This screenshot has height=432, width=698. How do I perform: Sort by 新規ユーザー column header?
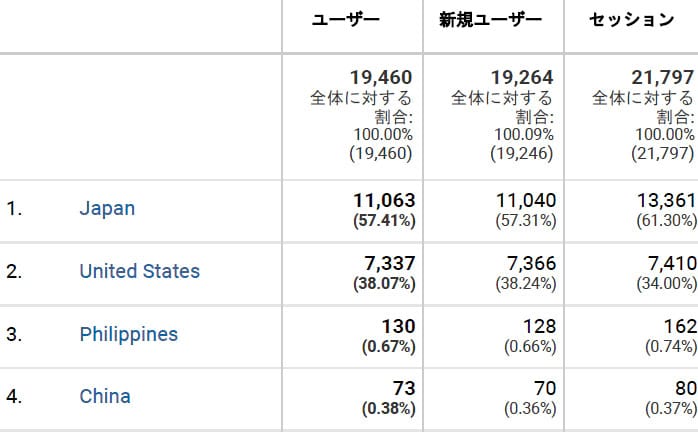point(491,20)
